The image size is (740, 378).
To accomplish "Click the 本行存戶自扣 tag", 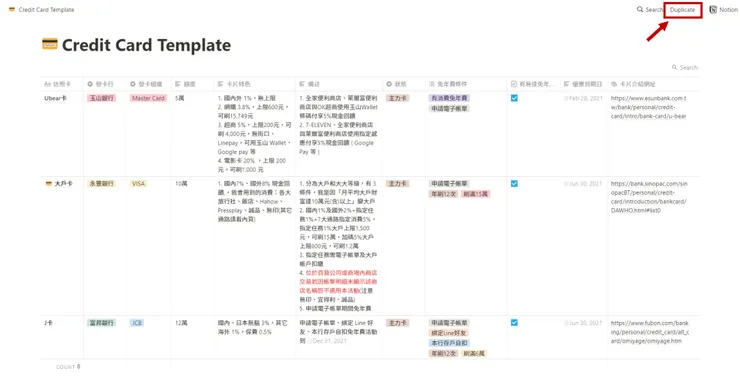I will (449, 343).
